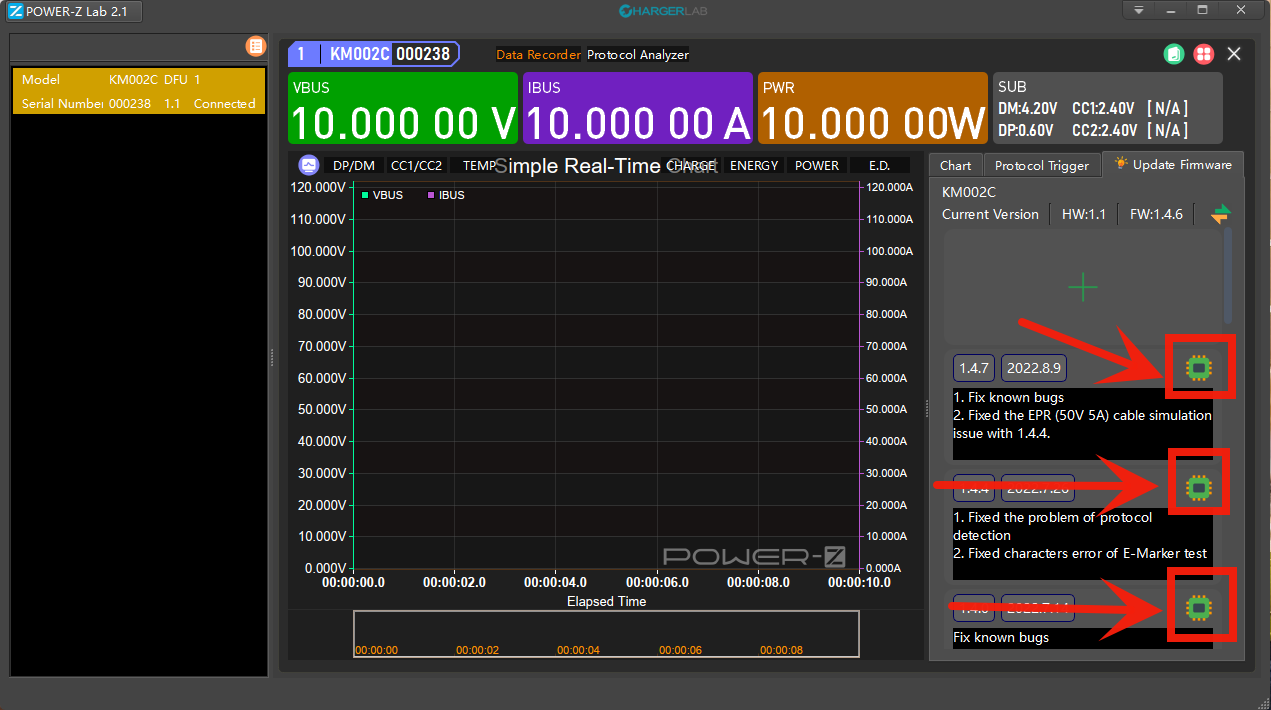The image size is (1271, 710).
Task: Switch to the Protocol Trigger tab
Action: (1041, 165)
